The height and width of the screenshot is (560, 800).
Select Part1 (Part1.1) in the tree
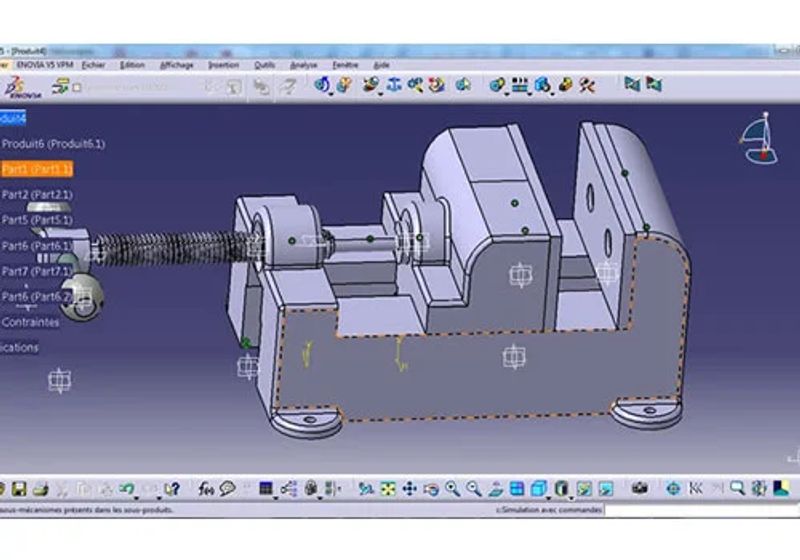pyautogui.click(x=37, y=169)
